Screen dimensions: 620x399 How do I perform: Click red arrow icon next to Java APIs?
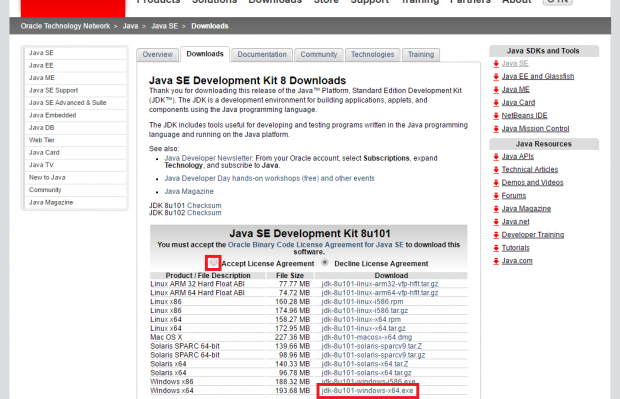point(496,157)
